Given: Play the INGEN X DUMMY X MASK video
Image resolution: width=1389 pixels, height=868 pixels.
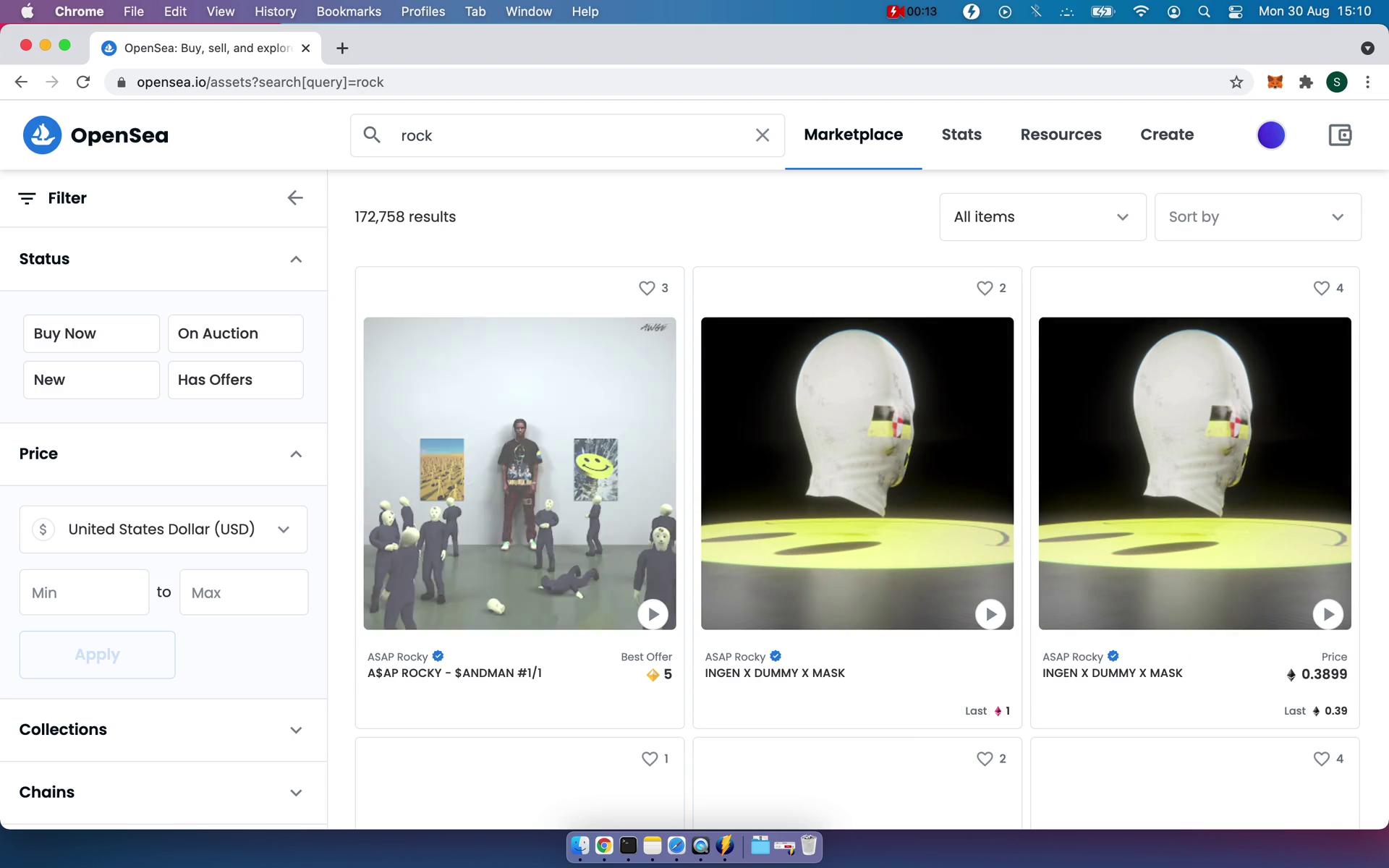Looking at the screenshot, I should [x=989, y=614].
